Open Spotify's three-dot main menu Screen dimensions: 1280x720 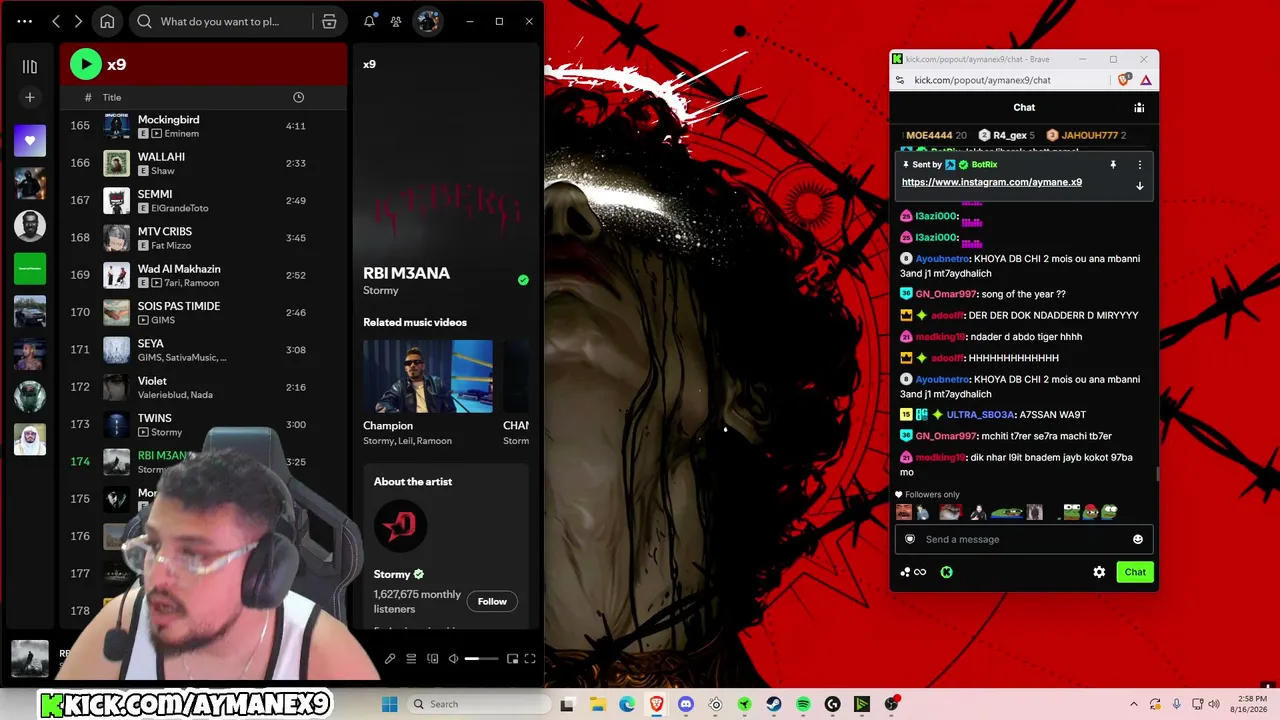[x=25, y=21]
